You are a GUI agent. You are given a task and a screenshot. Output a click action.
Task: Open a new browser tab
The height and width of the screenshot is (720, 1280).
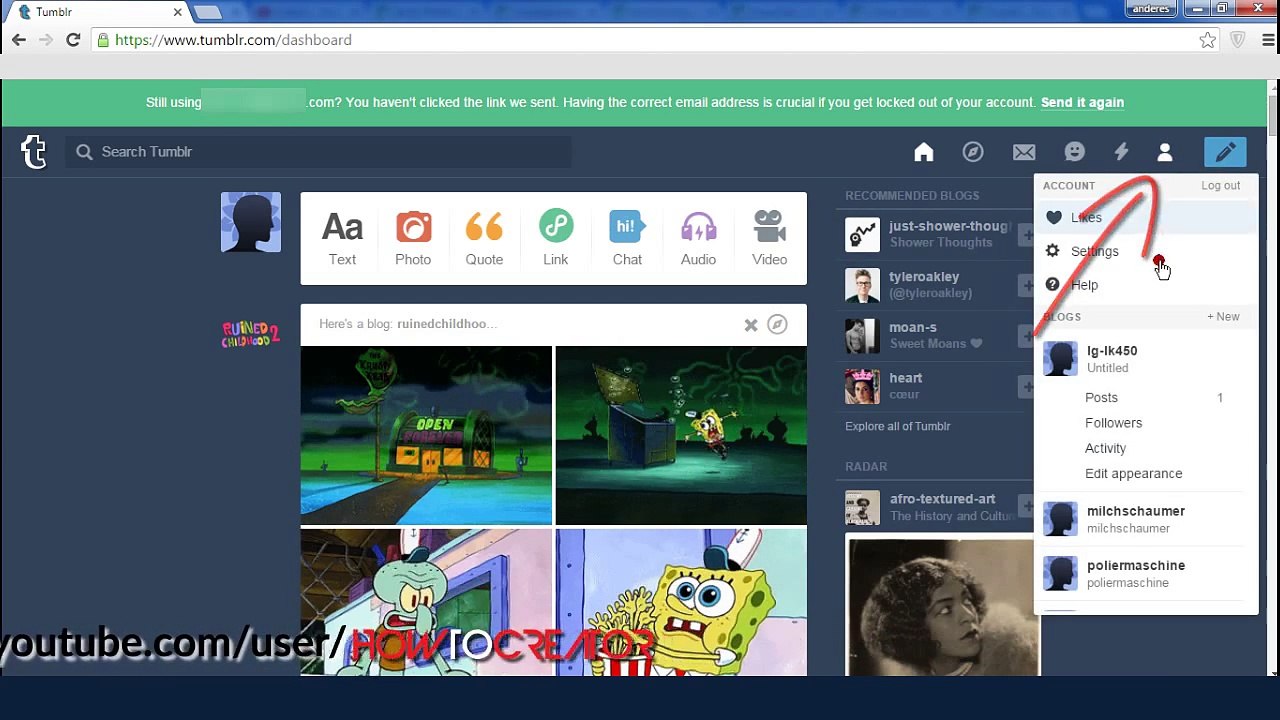pyautogui.click(x=208, y=12)
